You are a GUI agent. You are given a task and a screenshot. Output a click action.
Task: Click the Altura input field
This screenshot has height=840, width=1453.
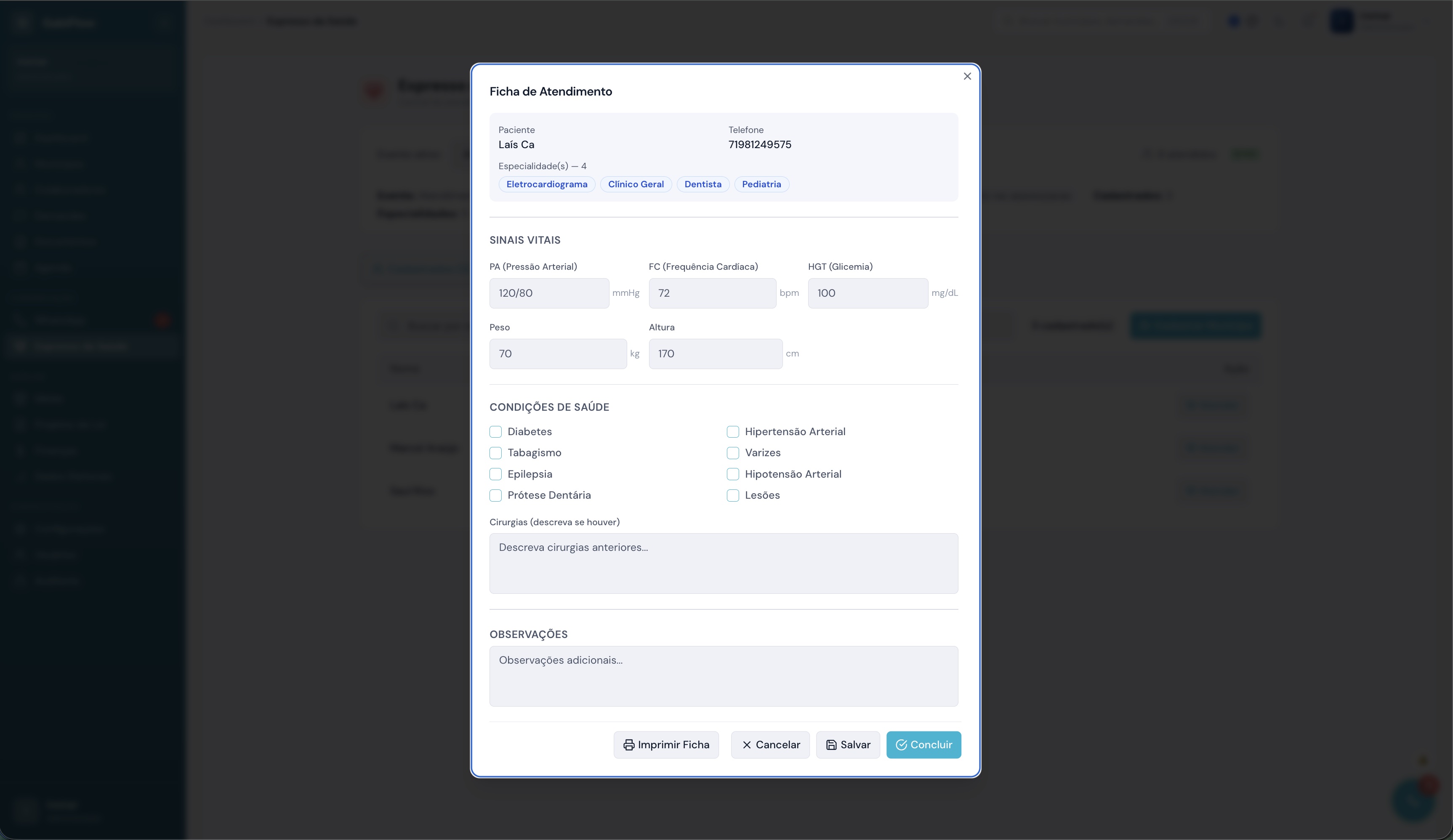click(x=716, y=354)
